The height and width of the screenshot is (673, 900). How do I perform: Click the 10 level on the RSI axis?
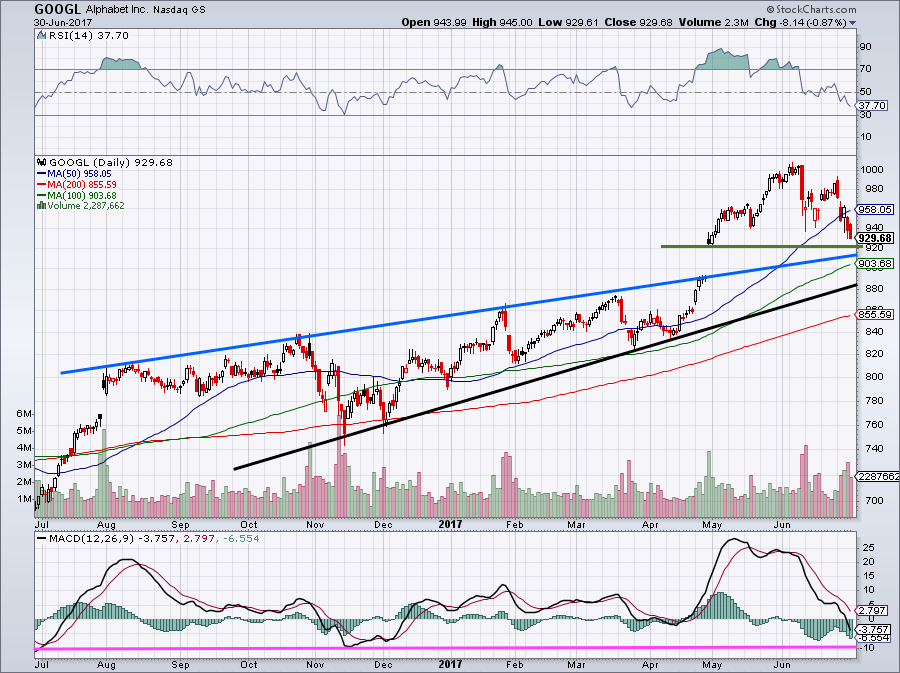point(866,137)
